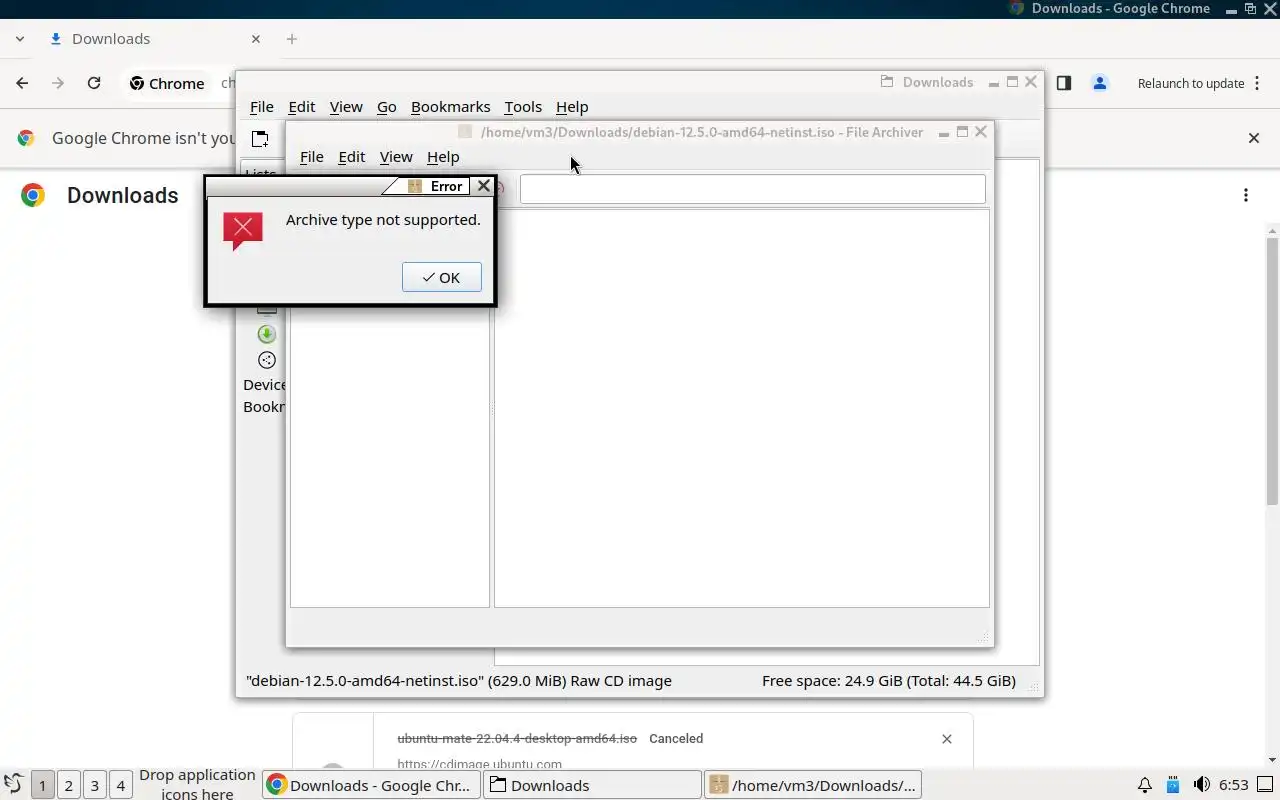This screenshot has height=800, width=1280.
Task: Click the blue tray icon beside the bell
Action: [1173, 785]
